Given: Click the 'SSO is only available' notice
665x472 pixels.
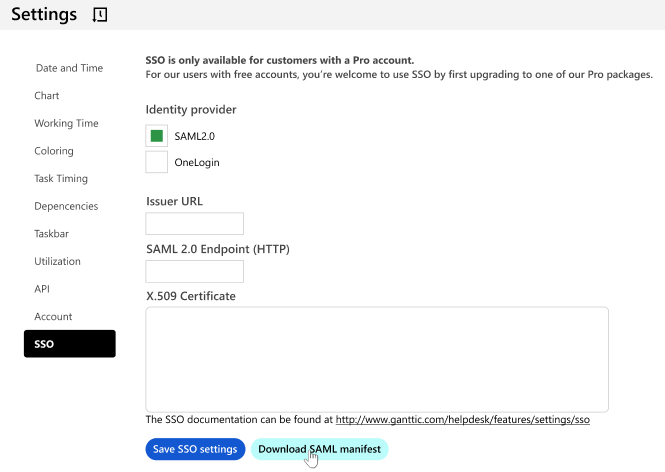Looking at the screenshot, I should point(280,60).
